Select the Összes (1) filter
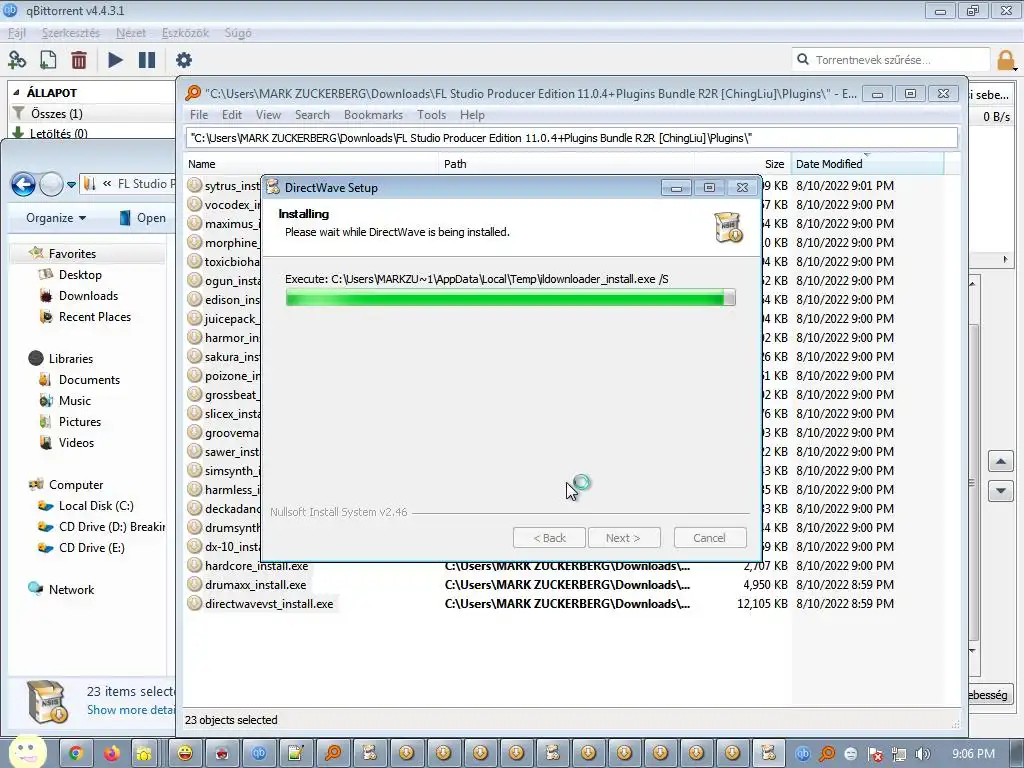This screenshot has height=768, width=1024. click(x=56, y=114)
